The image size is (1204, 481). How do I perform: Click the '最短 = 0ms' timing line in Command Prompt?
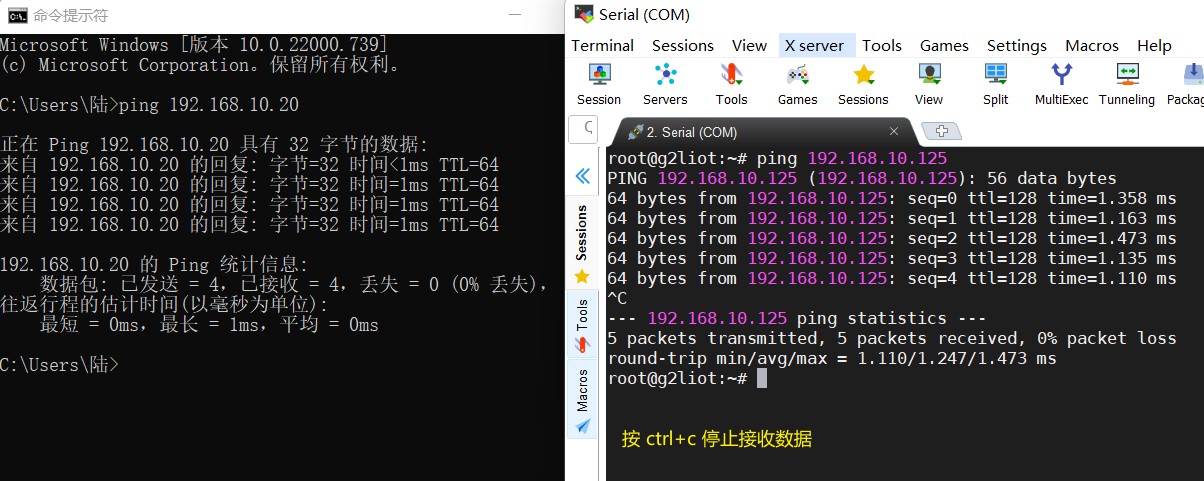pyautogui.click(x=209, y=325)
